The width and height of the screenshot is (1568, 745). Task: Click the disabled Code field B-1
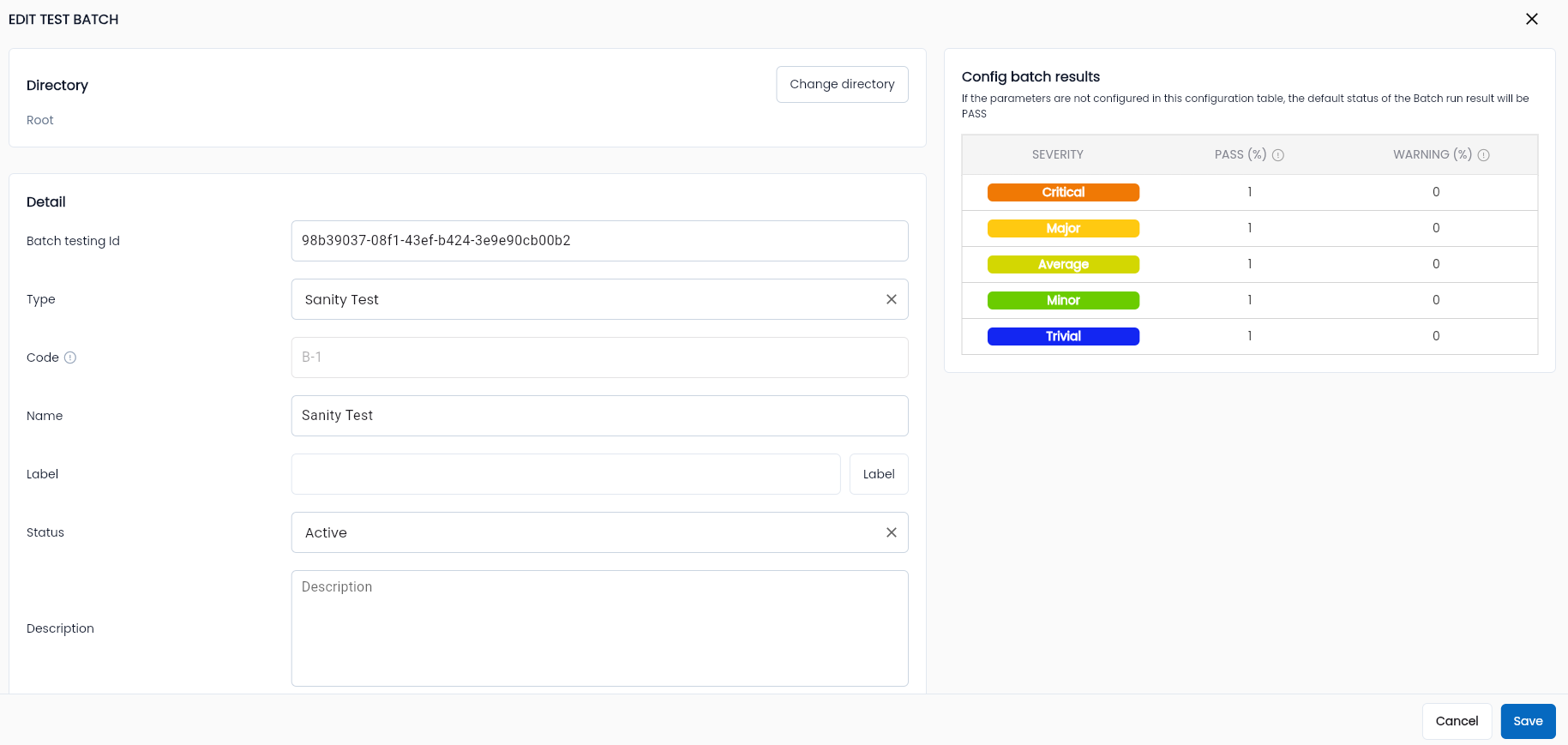[x=600, y=357]
